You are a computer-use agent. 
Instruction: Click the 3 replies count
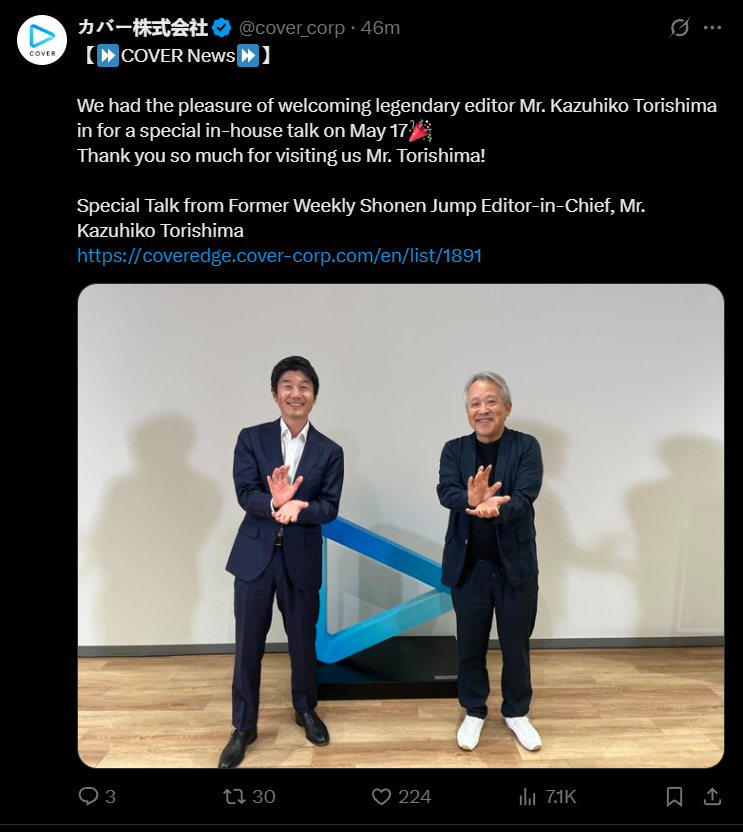(x=110, y=796)
